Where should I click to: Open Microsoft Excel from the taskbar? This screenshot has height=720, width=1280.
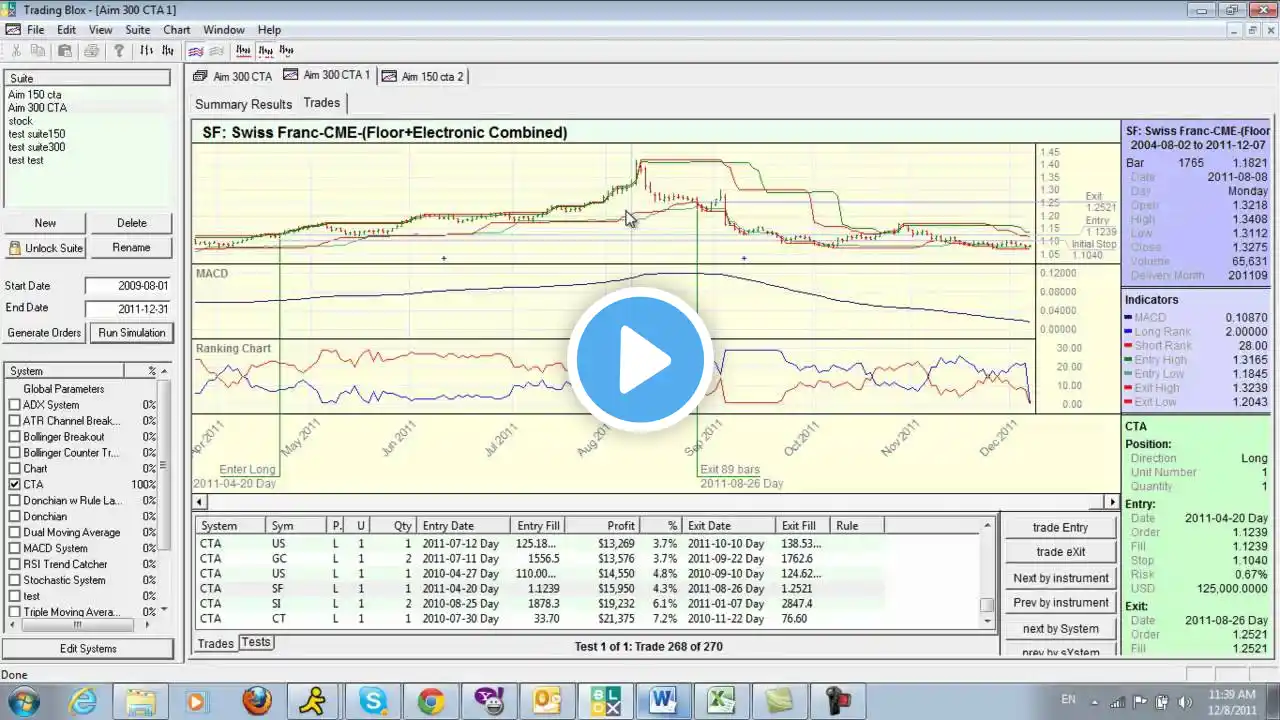(x=721, y=701)
